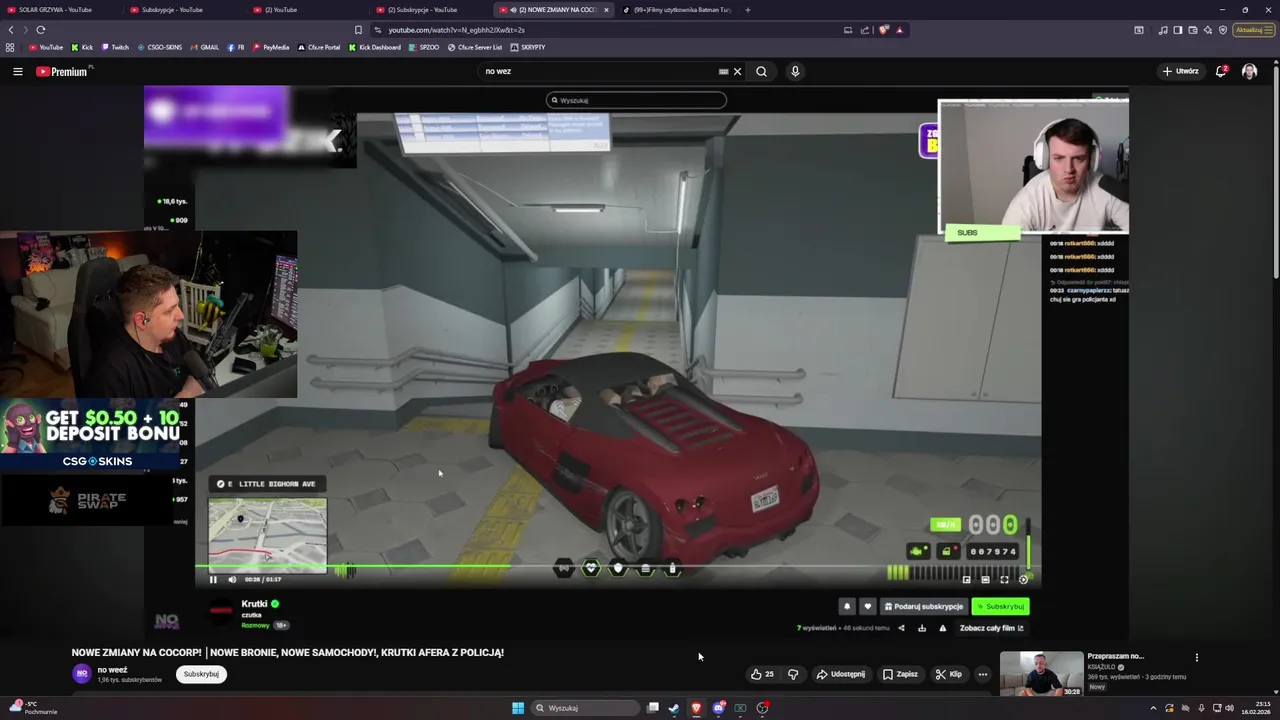
Task: Show hidden system tray icons chevron
Action: click(x=1153, y=708)
